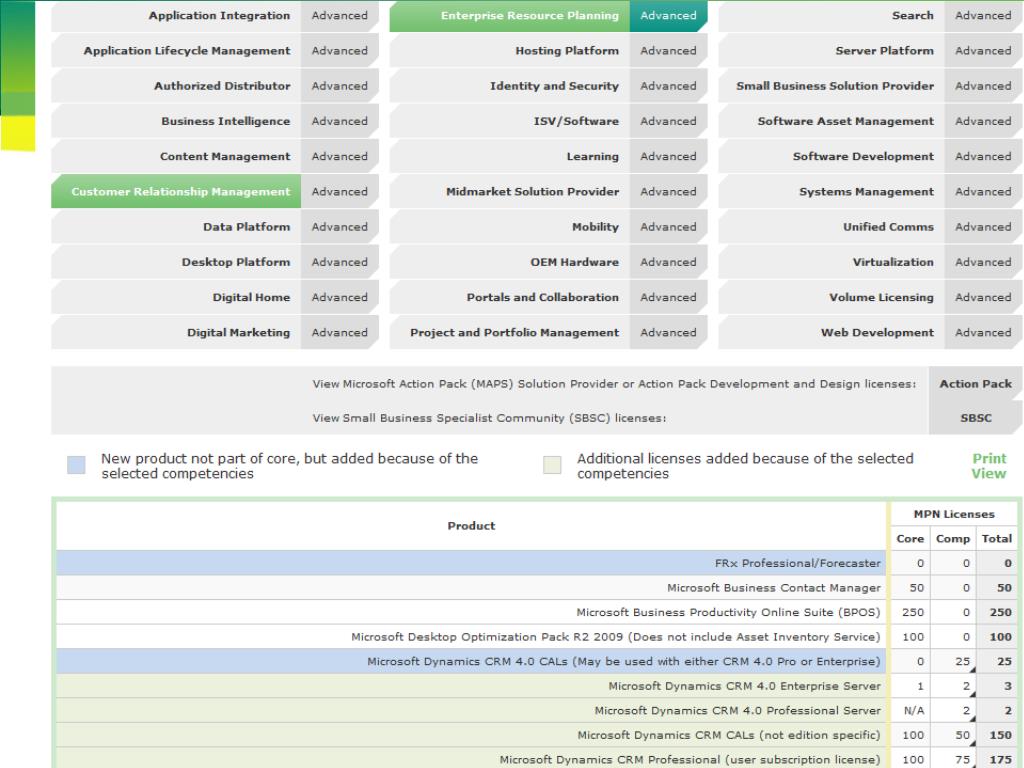Set Advanced level for Hosting Platform
Image resolution: width=1024 pixels, height=768 pixels.
pyautogui.click(x=669, y=51)
